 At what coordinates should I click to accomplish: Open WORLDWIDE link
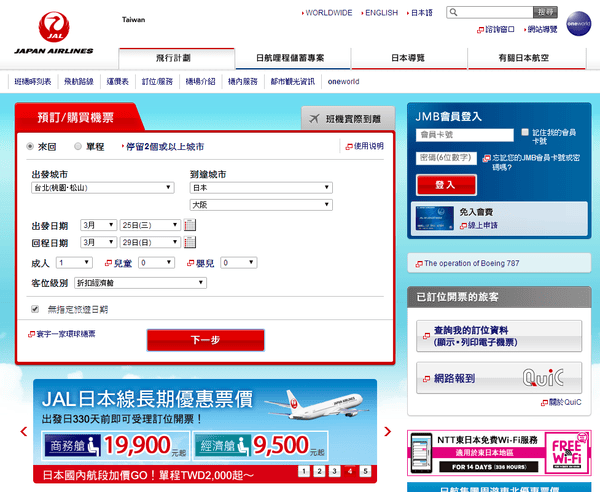[327, 13]
